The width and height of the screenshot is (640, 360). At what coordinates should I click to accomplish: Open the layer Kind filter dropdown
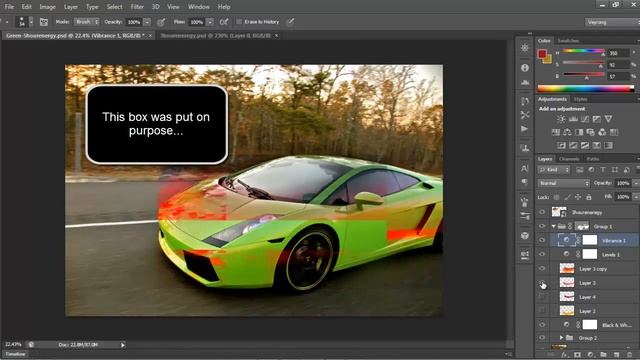(x=554, y=170)
